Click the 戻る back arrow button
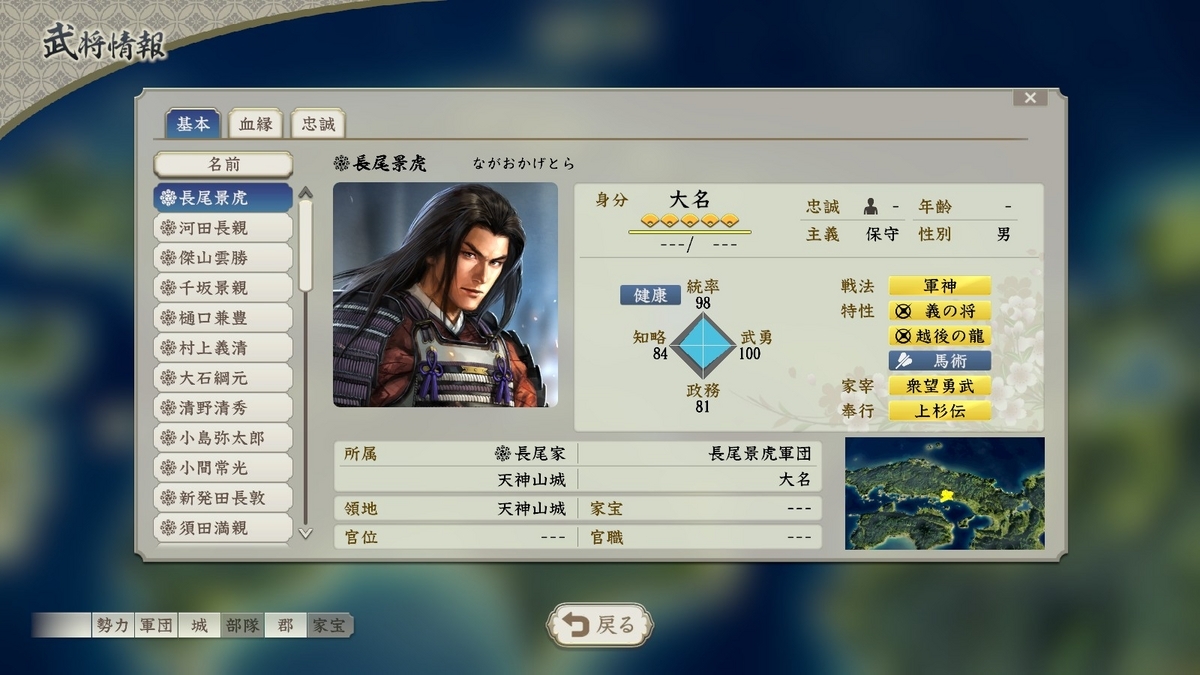 coord(600,625)
